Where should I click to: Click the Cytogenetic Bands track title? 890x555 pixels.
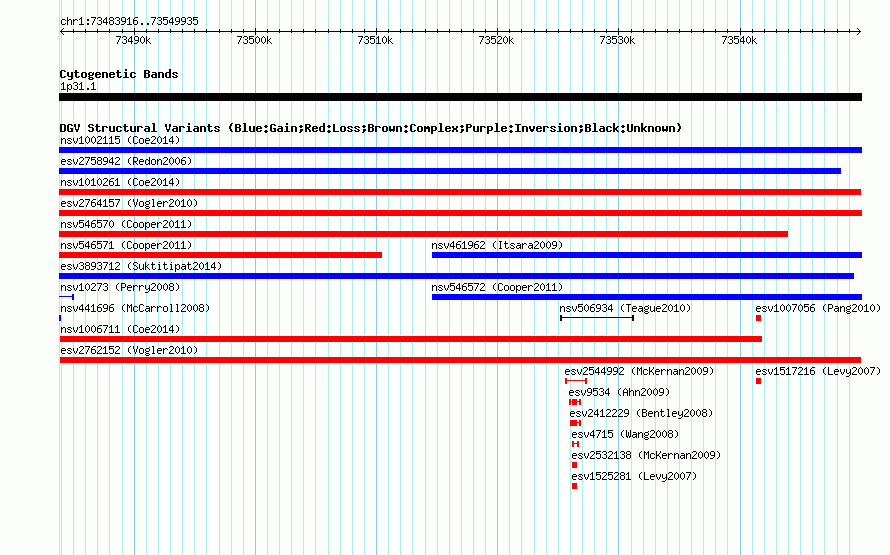click(x=119, y=74)
